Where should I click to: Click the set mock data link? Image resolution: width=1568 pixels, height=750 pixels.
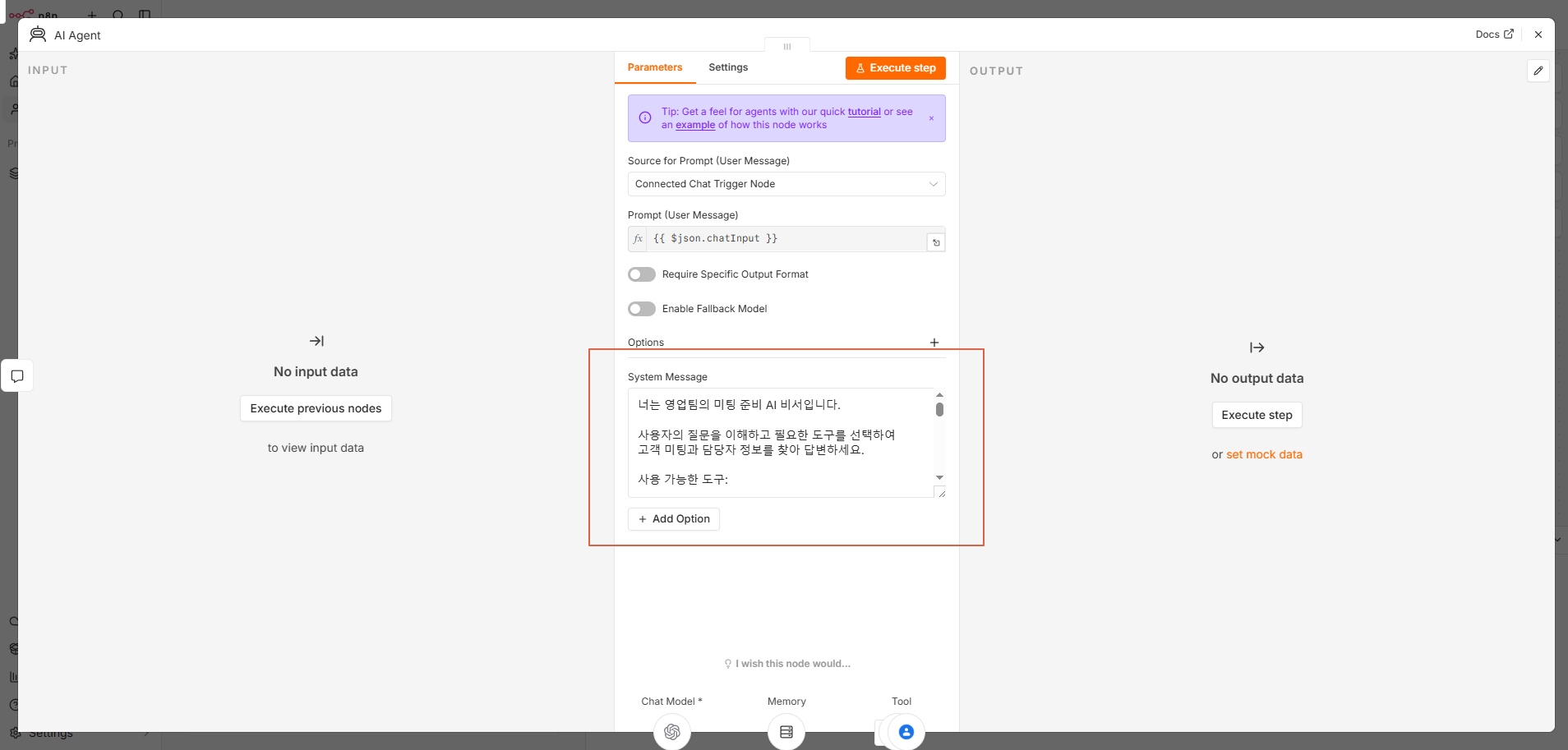(1264, 454)
